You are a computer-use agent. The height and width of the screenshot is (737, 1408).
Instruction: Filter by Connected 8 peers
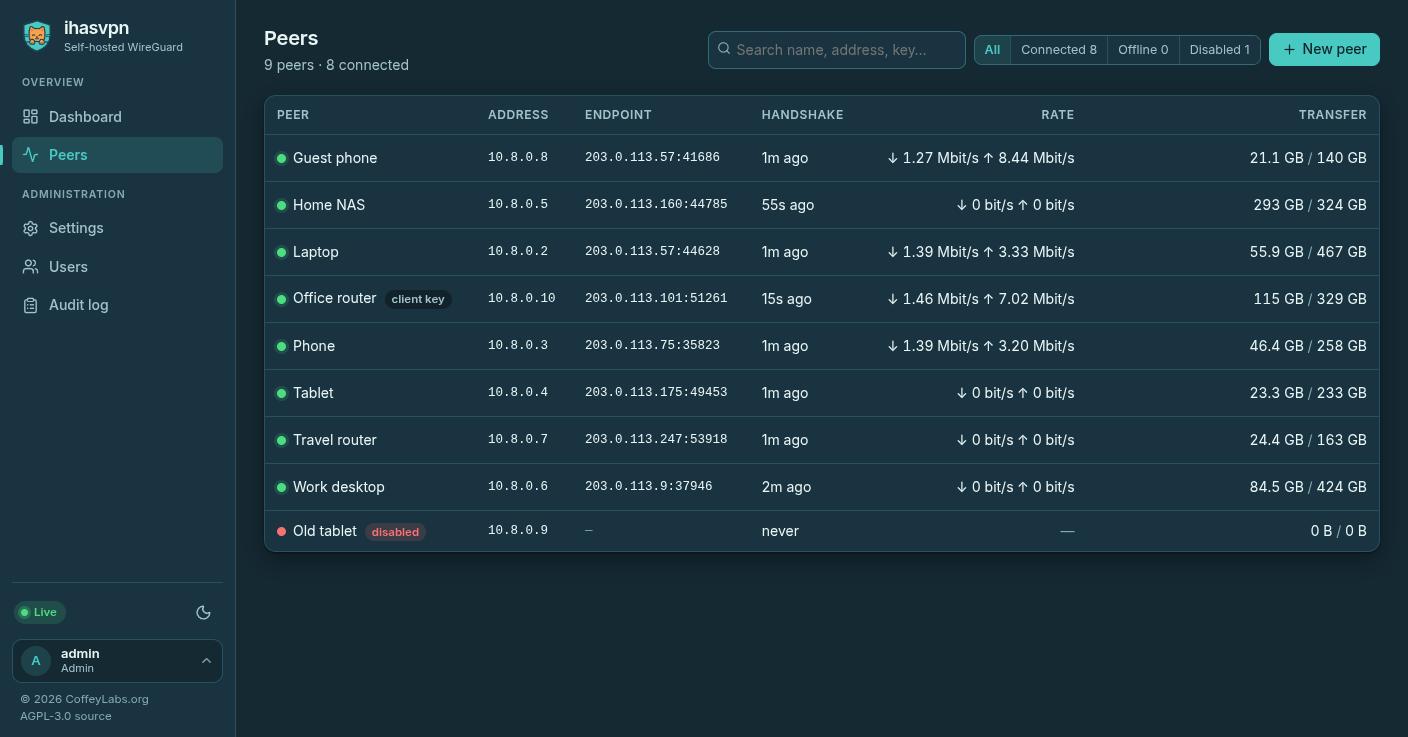(x=1059, y=50)
